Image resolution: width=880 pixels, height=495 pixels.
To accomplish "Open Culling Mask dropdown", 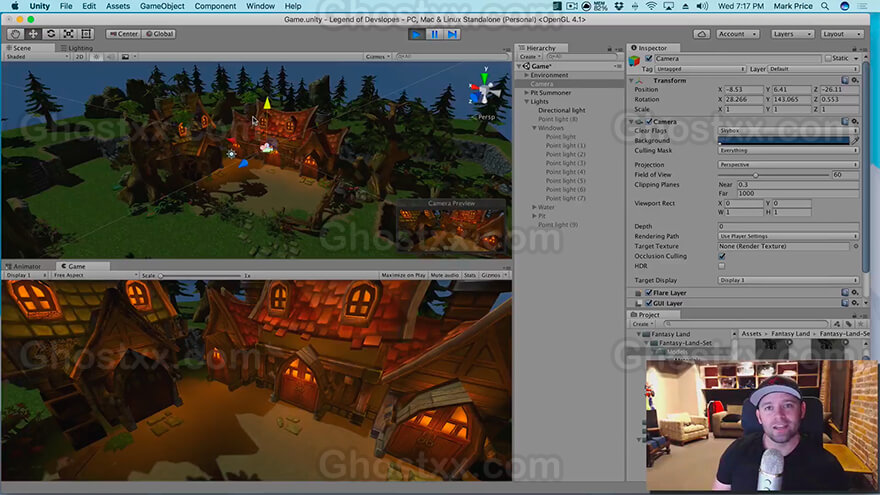I will (789, 150).
